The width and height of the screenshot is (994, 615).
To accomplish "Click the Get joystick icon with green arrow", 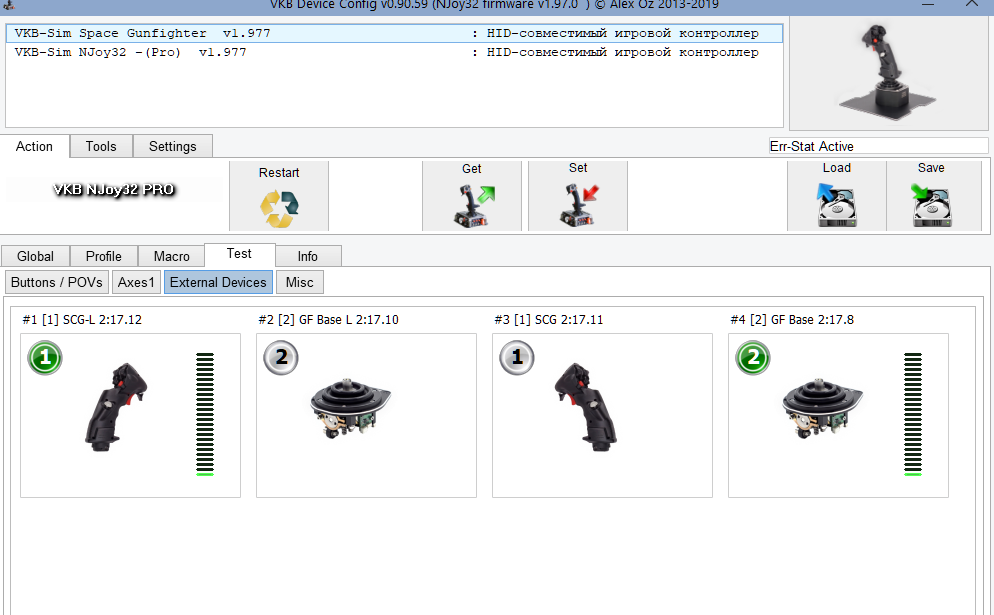I will click(x=474, y=206).
